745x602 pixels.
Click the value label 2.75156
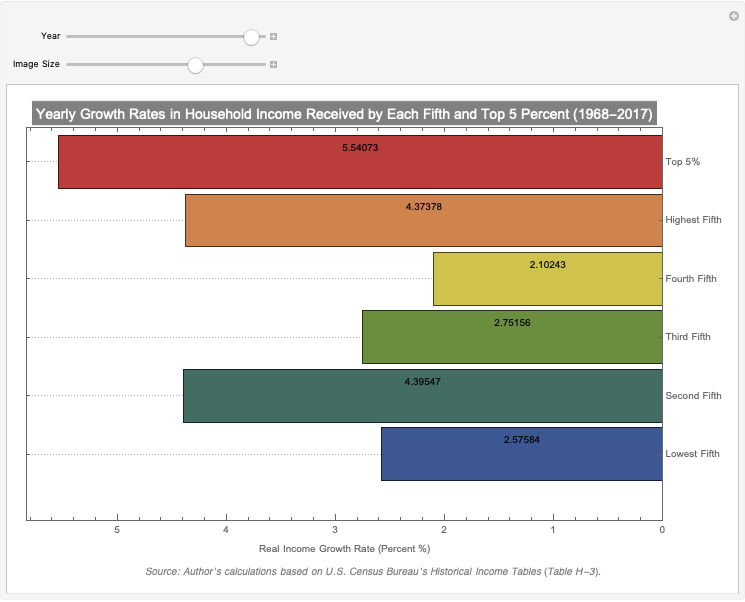[x=512, y=323]
